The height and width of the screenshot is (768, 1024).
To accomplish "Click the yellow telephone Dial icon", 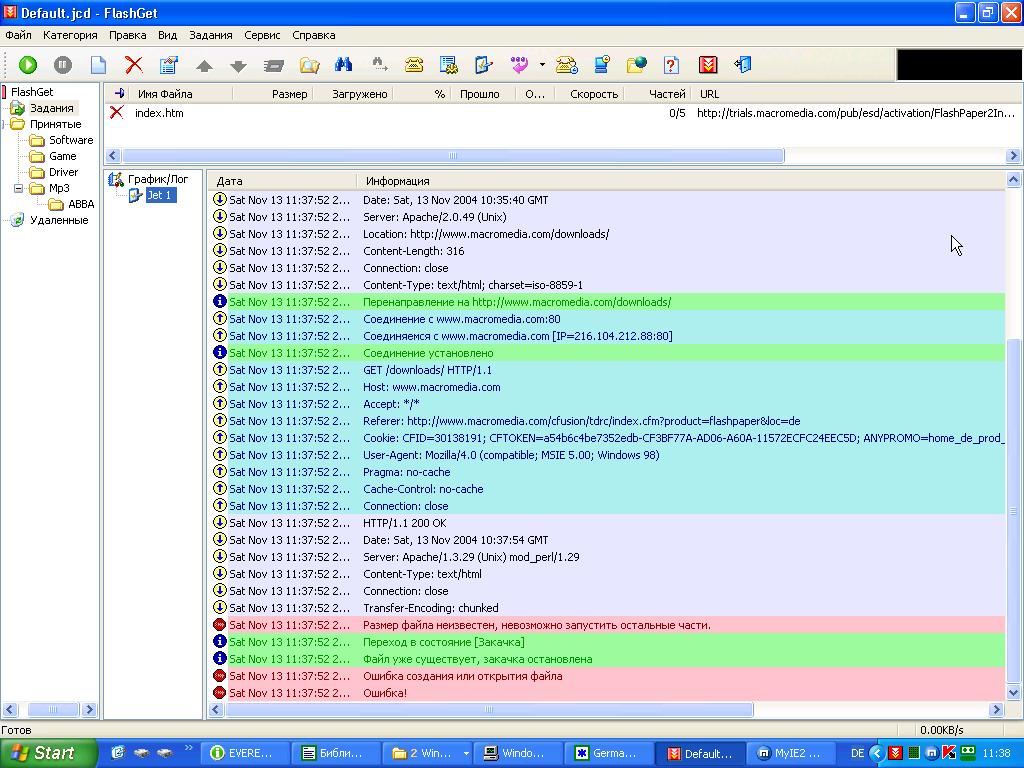I will 414,65.
